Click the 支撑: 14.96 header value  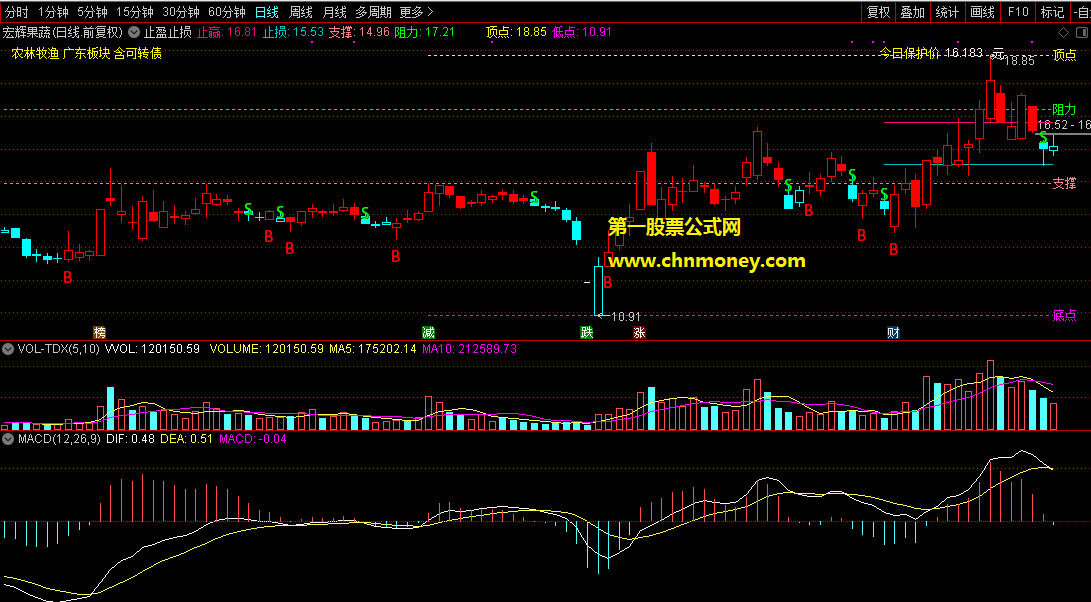359,32
